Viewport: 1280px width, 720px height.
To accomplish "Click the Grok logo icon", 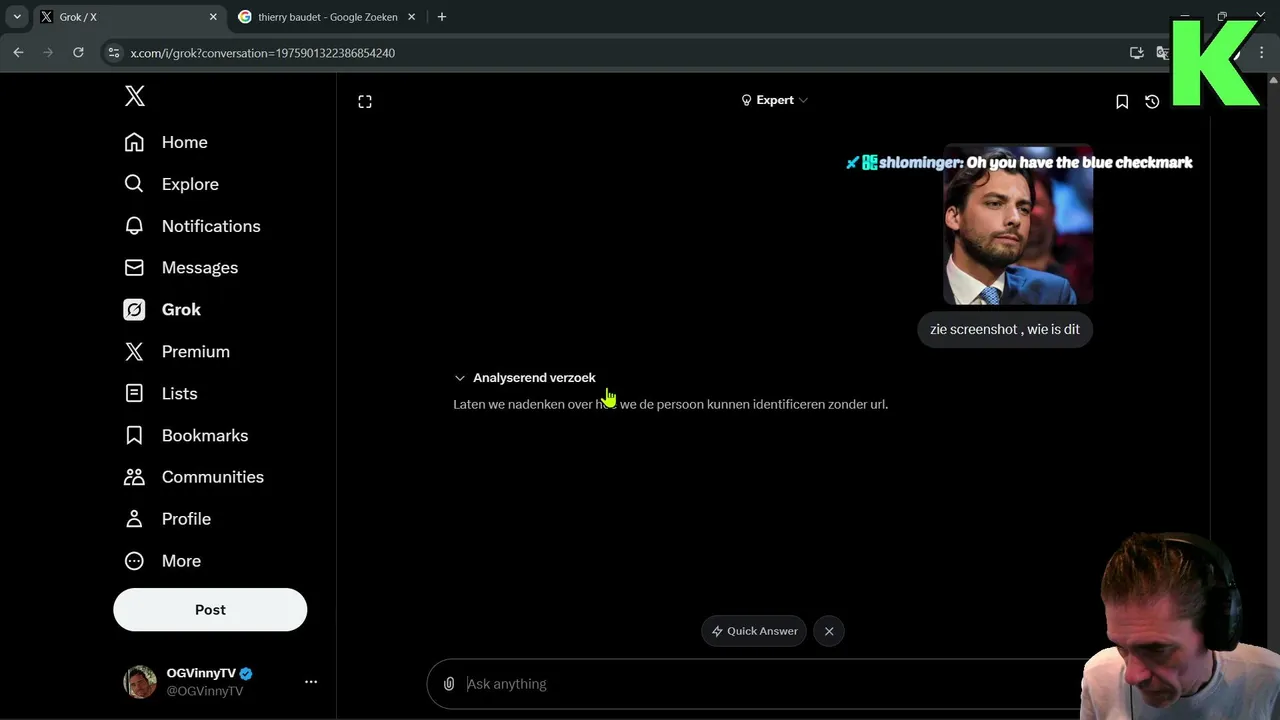I will coord(134,310).
